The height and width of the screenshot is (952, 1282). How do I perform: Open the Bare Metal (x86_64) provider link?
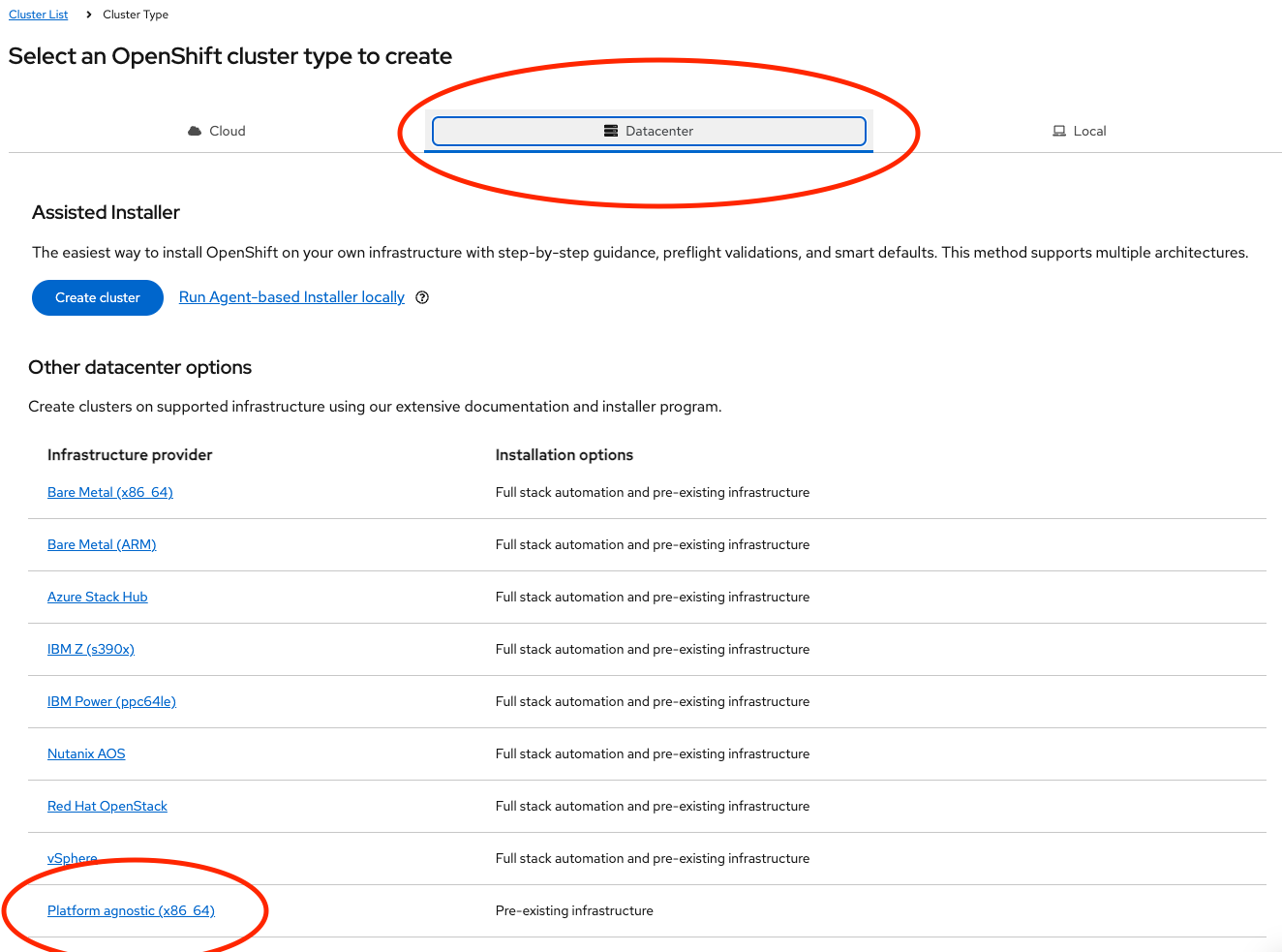coord(110,492)
